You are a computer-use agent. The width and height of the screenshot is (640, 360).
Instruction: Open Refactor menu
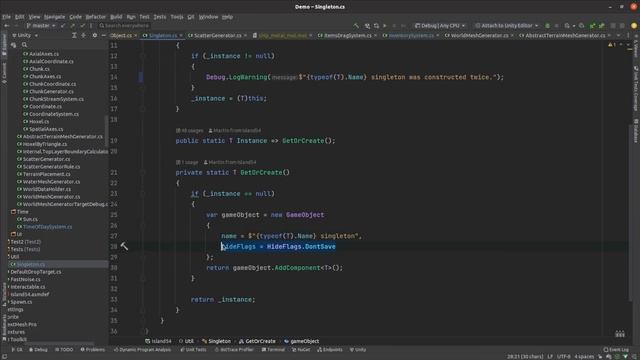96,17
